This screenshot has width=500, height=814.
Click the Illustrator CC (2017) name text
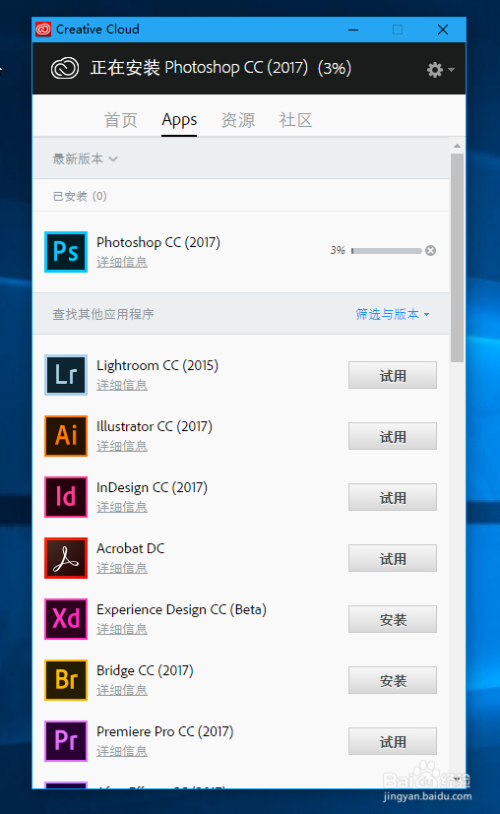154,427
